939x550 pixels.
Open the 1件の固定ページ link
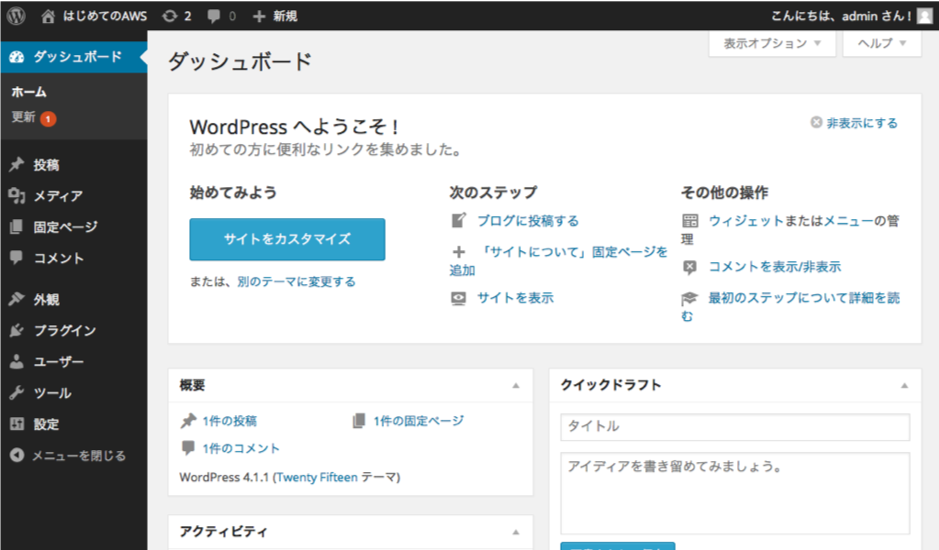pos(419,421)
